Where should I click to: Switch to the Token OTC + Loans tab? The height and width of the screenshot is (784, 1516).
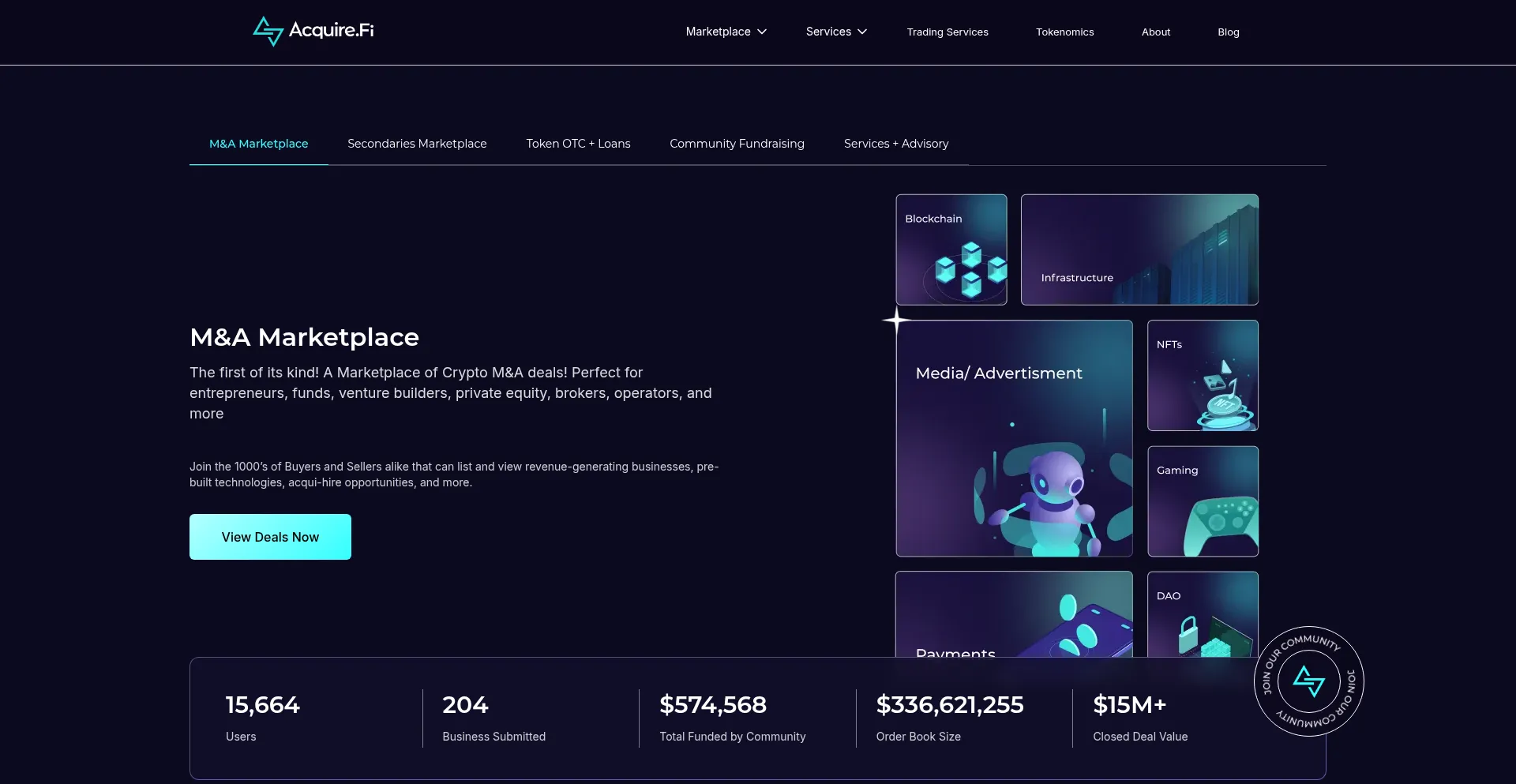(578, 144)
